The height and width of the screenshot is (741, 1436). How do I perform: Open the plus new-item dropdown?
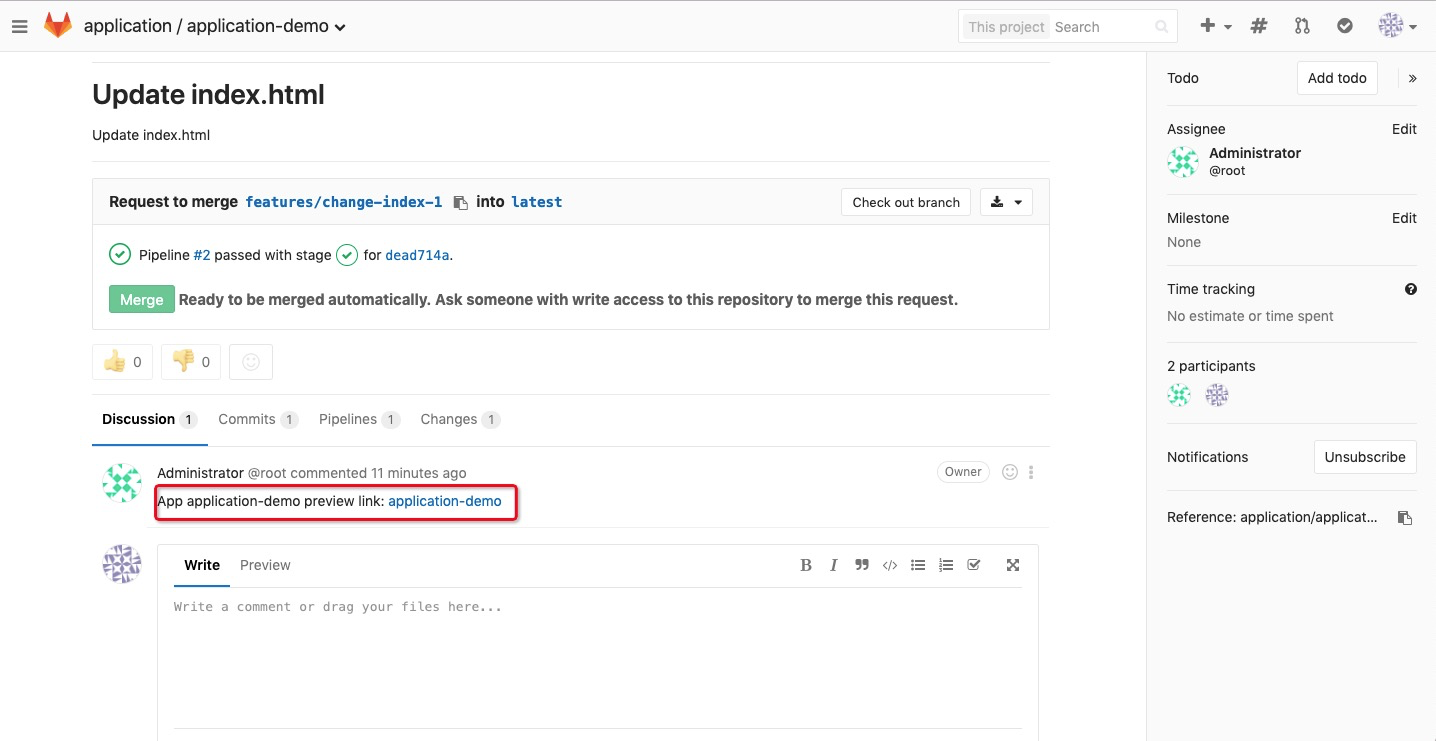(x=1215, y=26)
